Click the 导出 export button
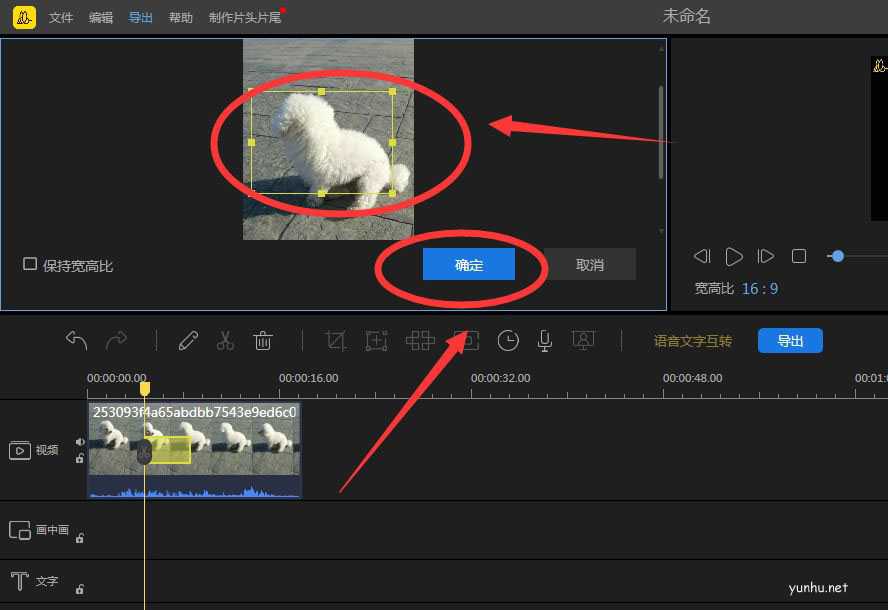888x610 pixels. click(x=791, y=340)
